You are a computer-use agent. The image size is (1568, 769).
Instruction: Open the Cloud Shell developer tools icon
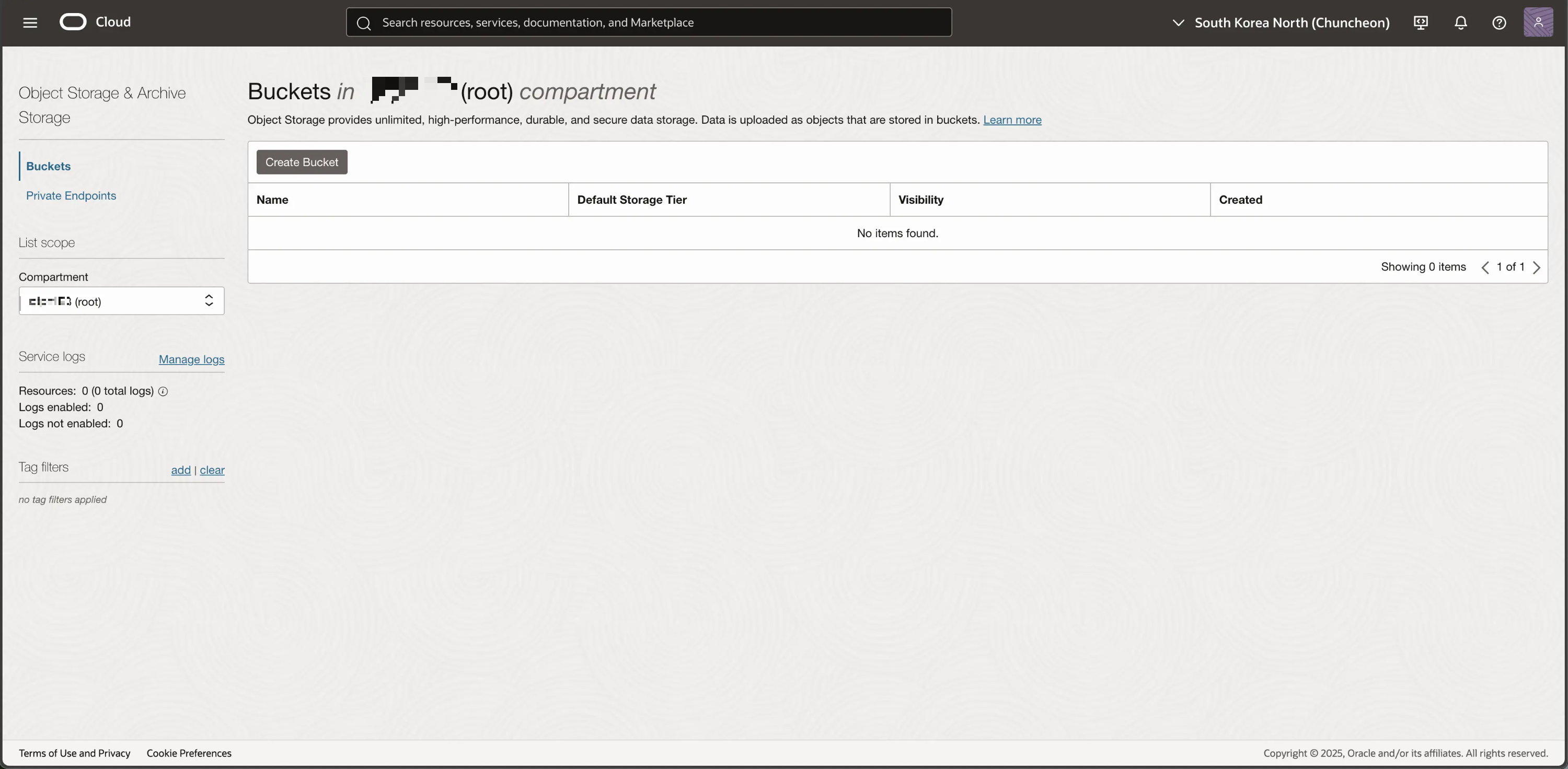1421,22
